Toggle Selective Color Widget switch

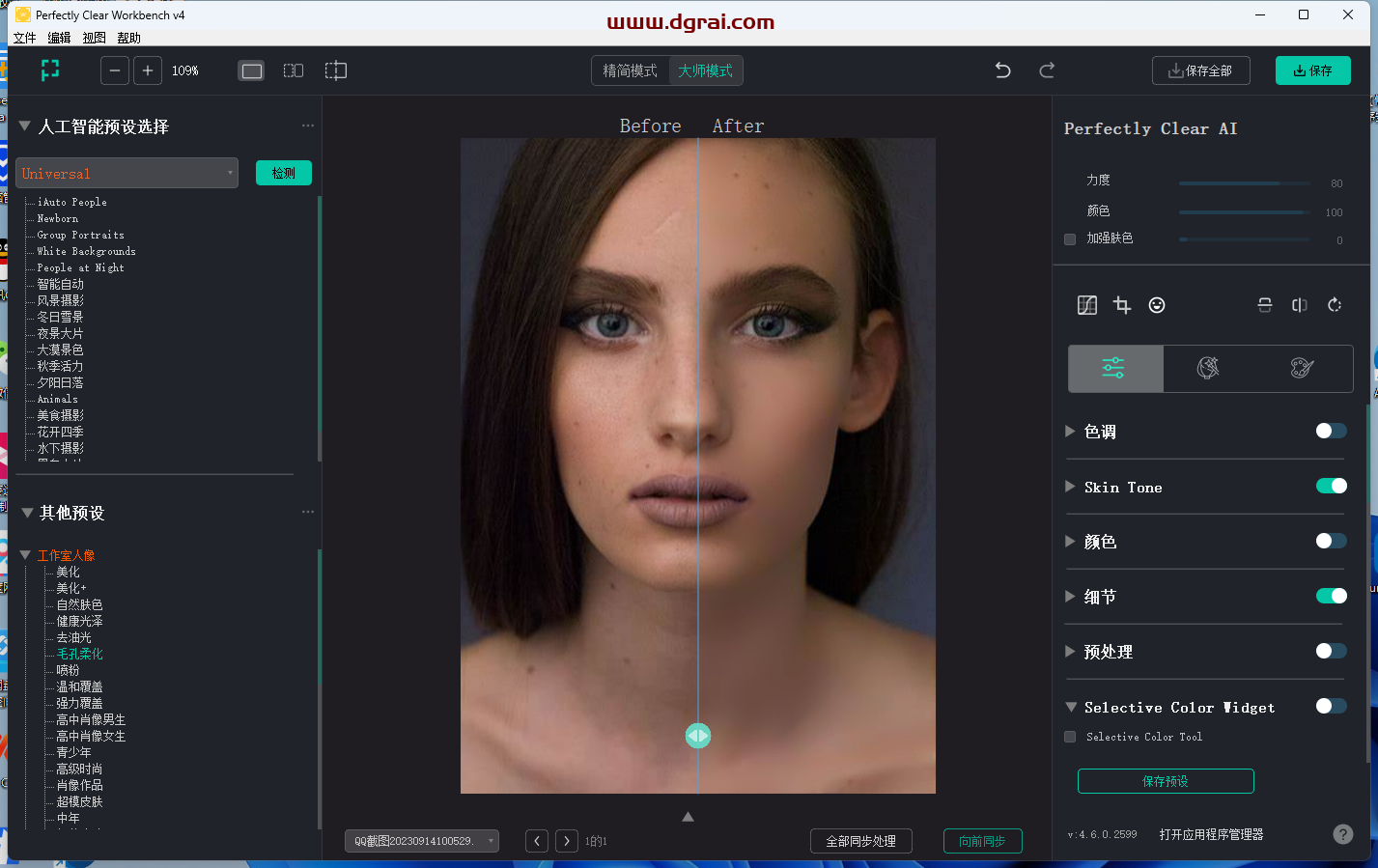1331,706
